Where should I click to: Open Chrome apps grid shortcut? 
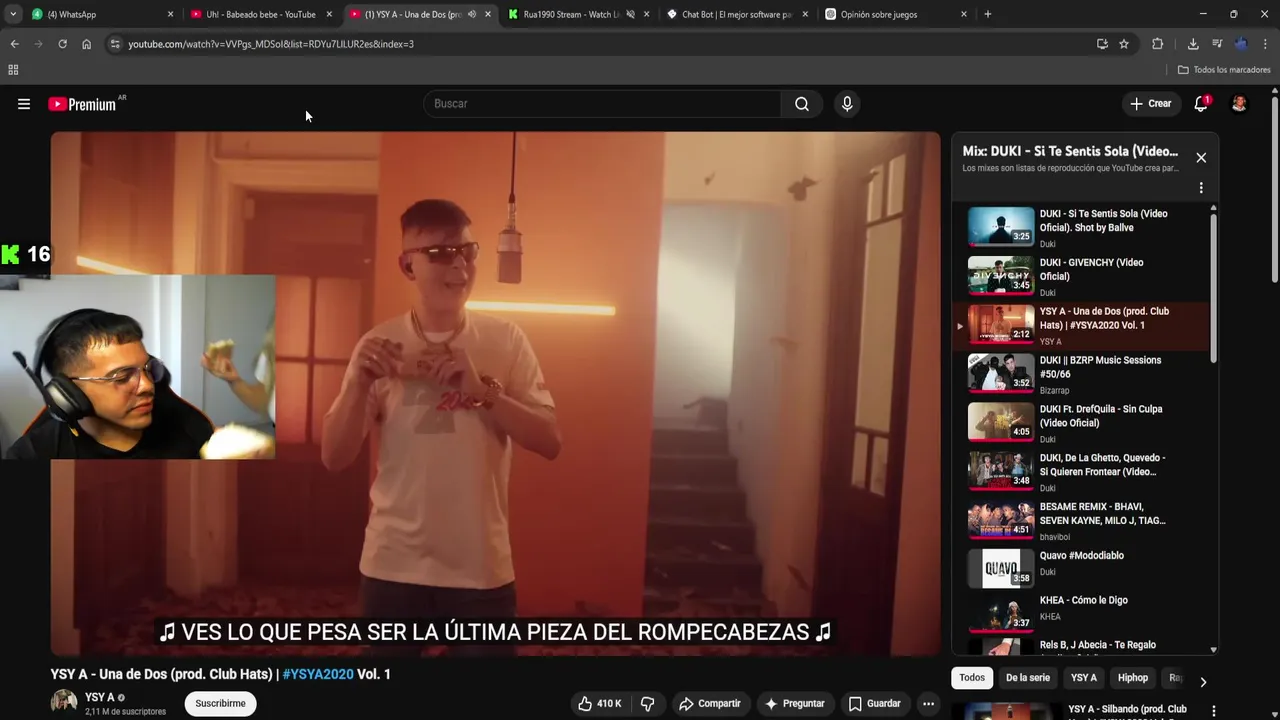pos(13,70)
